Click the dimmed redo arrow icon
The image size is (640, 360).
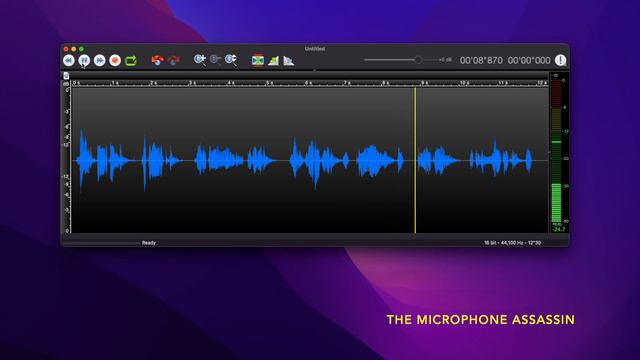pyautogui.click(x=174, y=60)
